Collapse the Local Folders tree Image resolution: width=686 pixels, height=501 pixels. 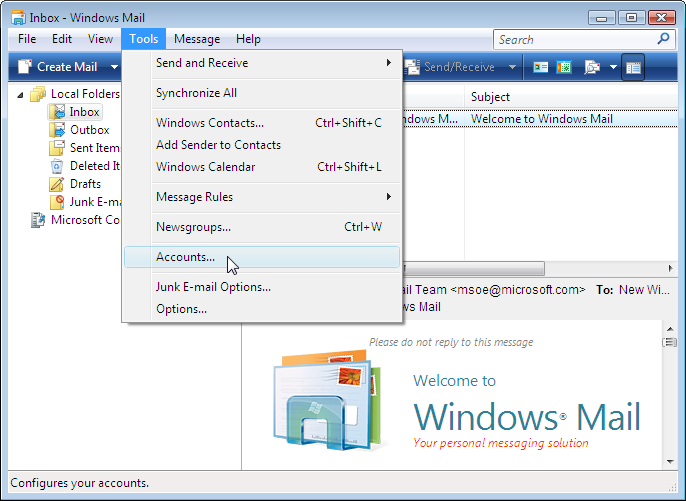point(22,94)
